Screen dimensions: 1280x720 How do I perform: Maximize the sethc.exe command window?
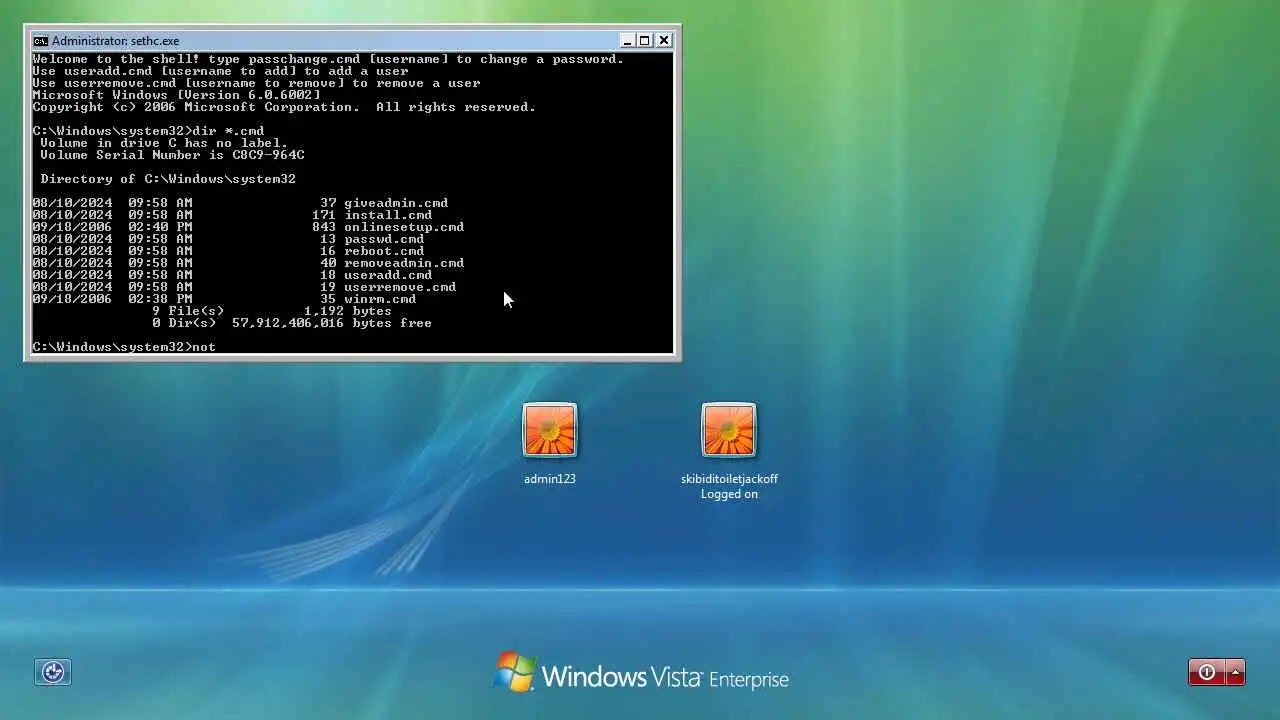pos(645,41)
